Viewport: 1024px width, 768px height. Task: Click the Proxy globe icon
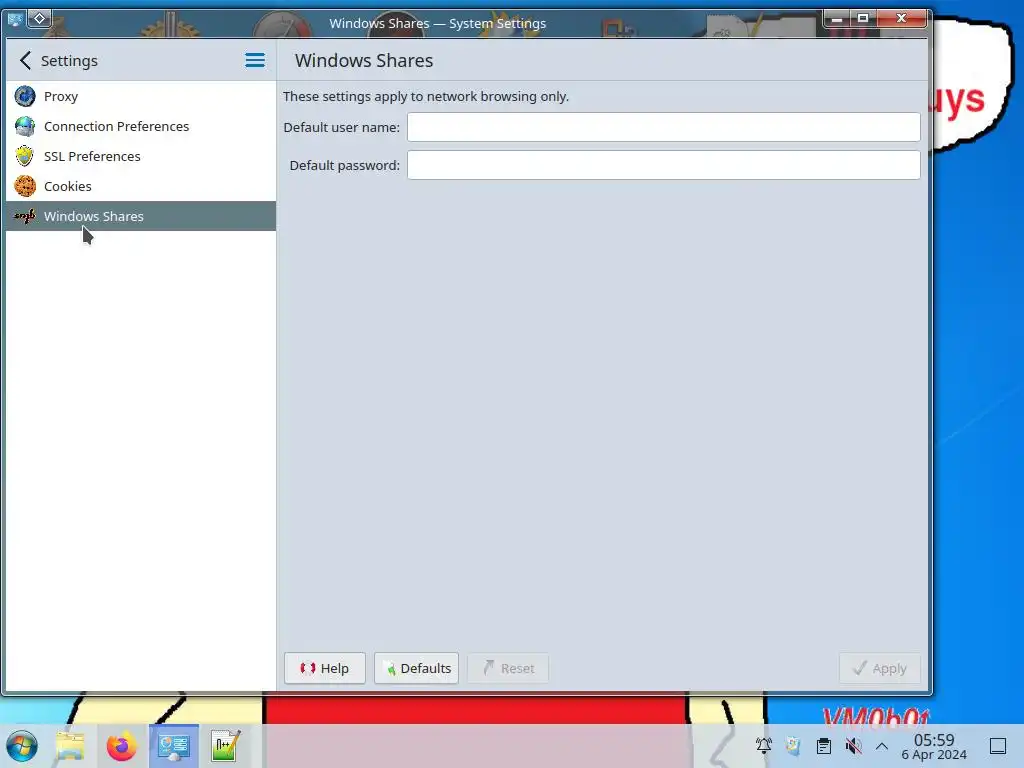point(25,96)
